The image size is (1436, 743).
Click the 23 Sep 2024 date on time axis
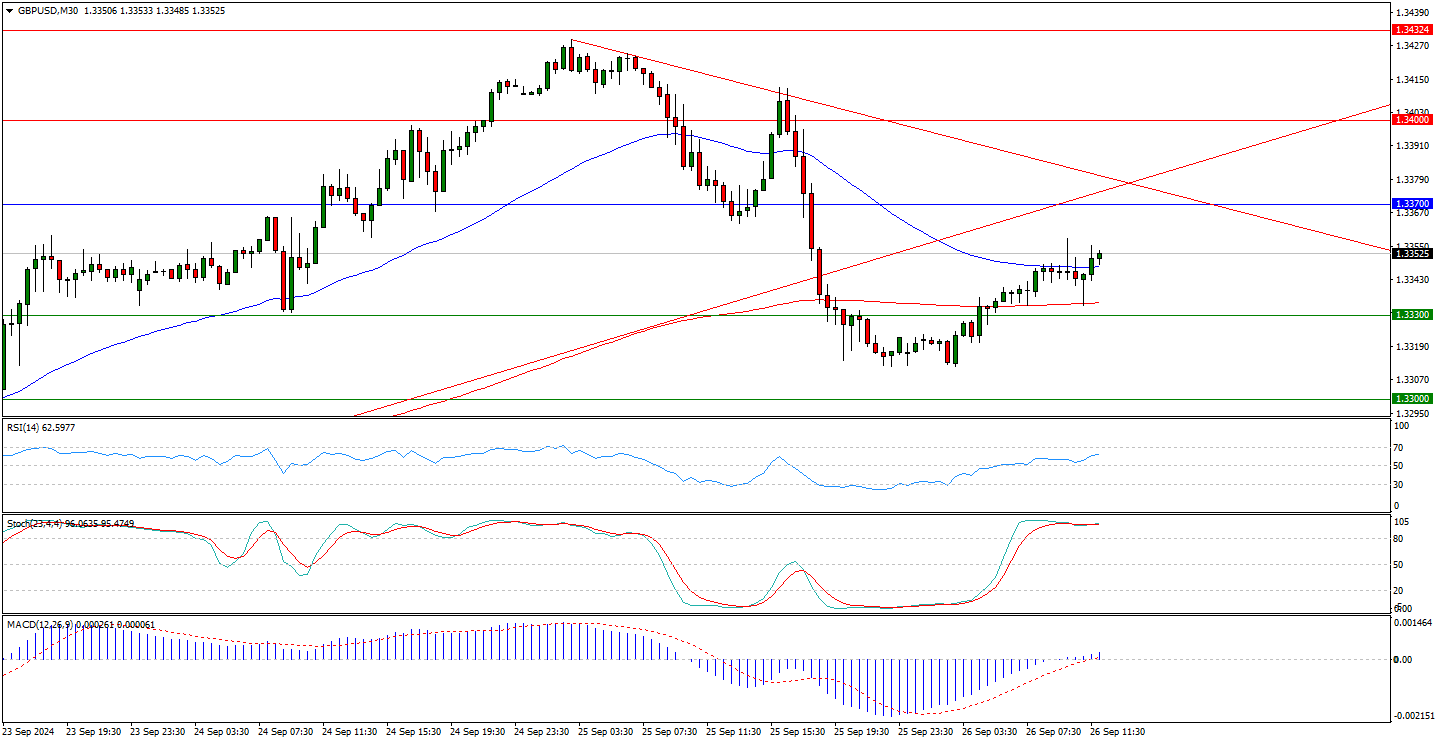(x=31, y=732)
